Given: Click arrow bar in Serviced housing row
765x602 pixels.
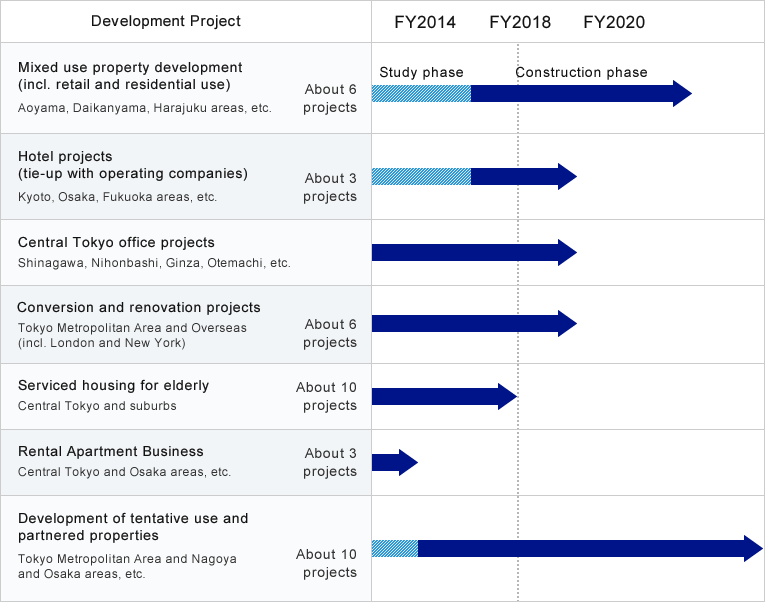Looking at the screenshot, I should pos(444,397).
